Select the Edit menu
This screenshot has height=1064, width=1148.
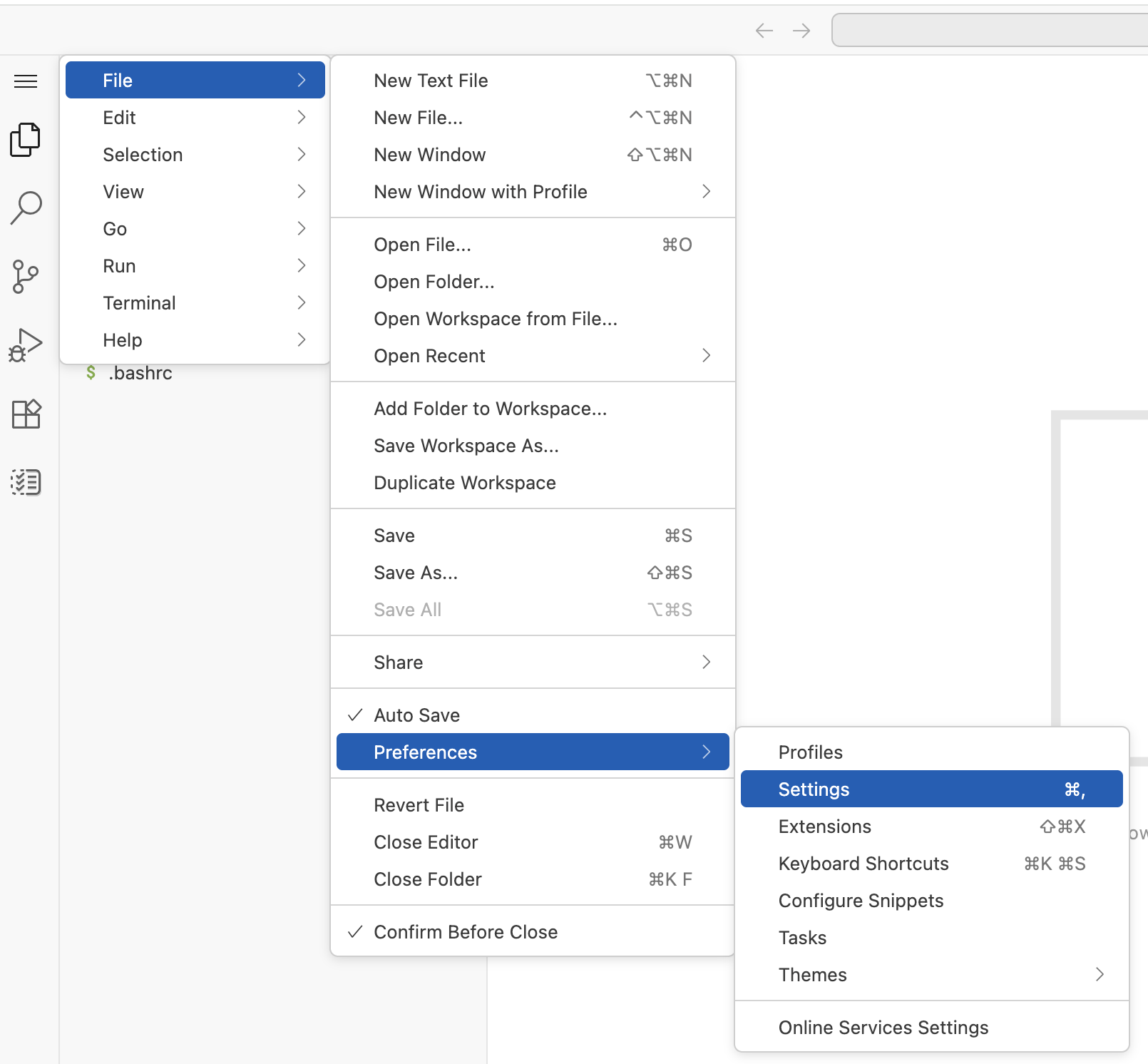coord(119,117)
